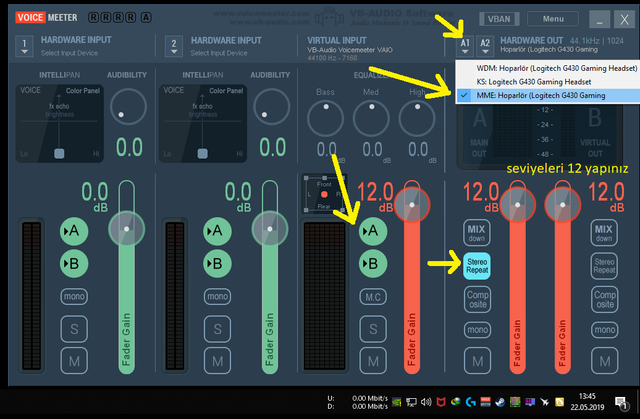Open the Steam tray icon

(500, 402)
